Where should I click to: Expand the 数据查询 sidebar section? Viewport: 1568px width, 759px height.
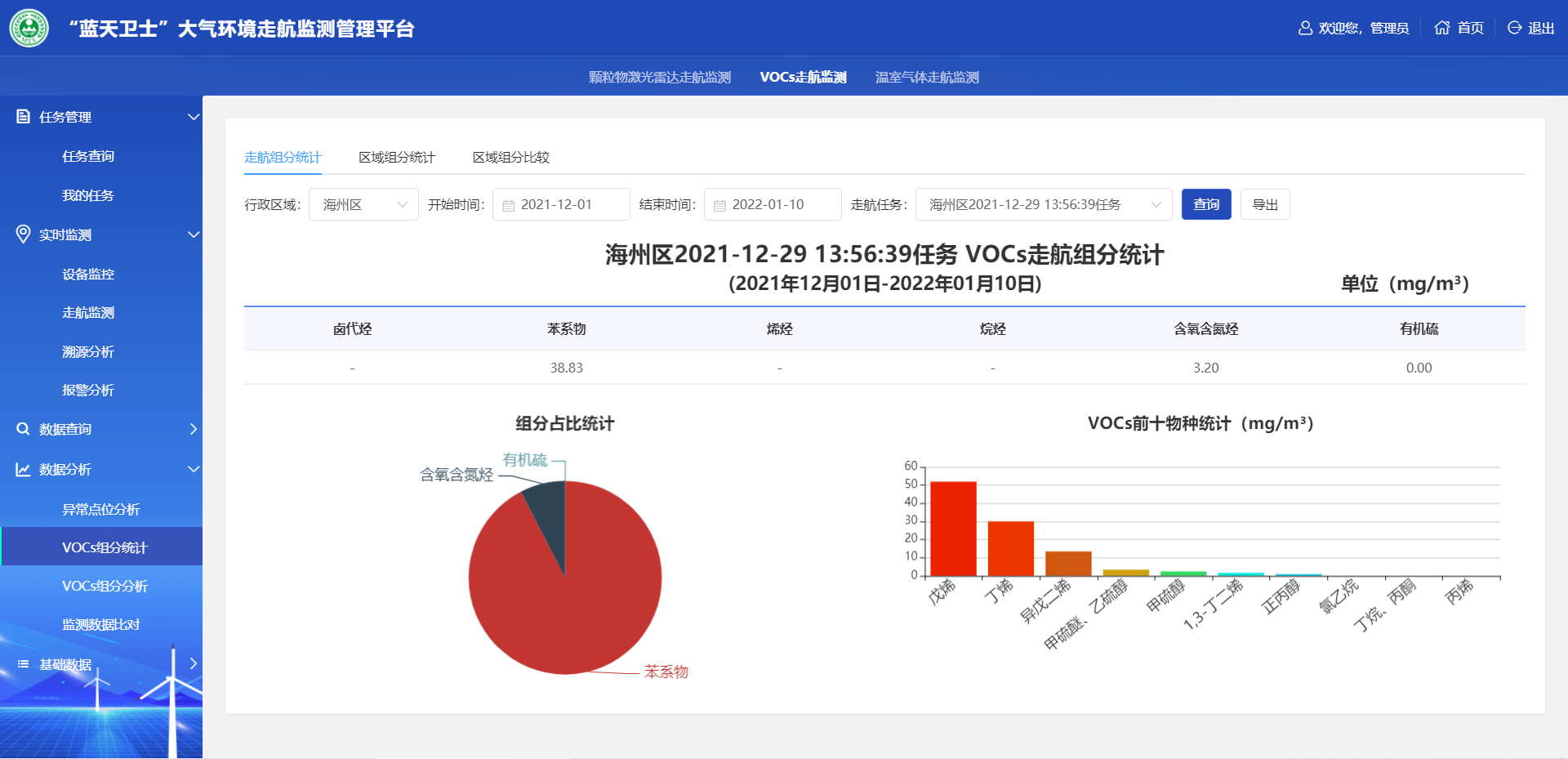[x=193, y=429]
